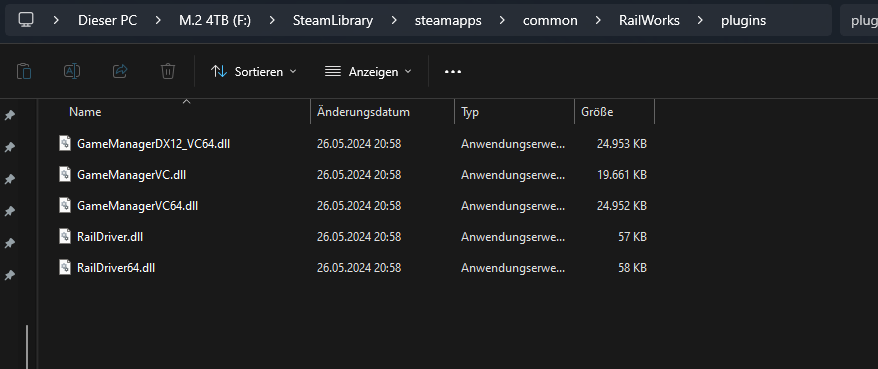Select file RailDriver.dll
The image size is (878, 369).
(110, 237)
